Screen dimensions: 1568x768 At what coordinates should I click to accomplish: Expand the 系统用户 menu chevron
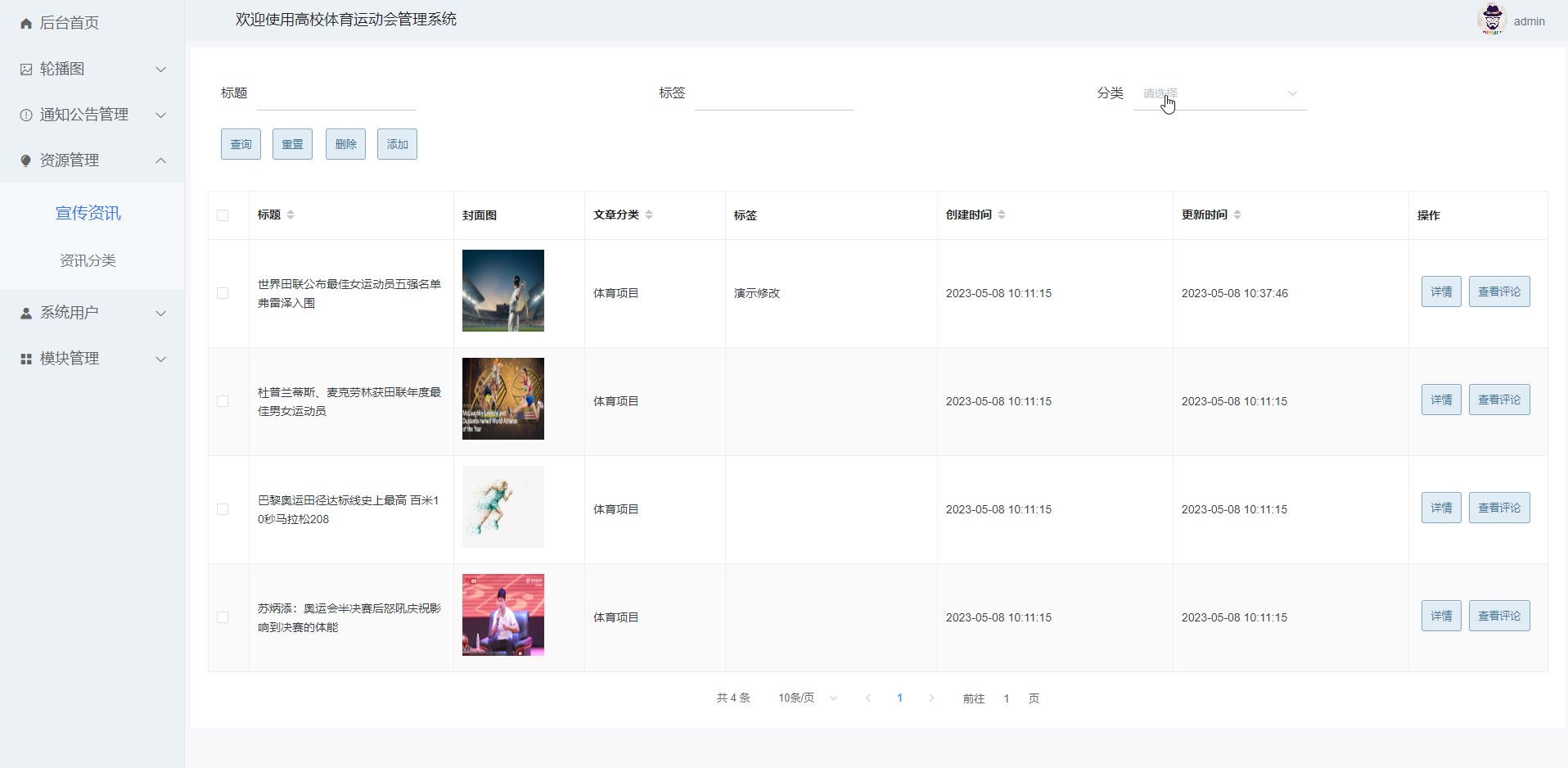[161, 314]
